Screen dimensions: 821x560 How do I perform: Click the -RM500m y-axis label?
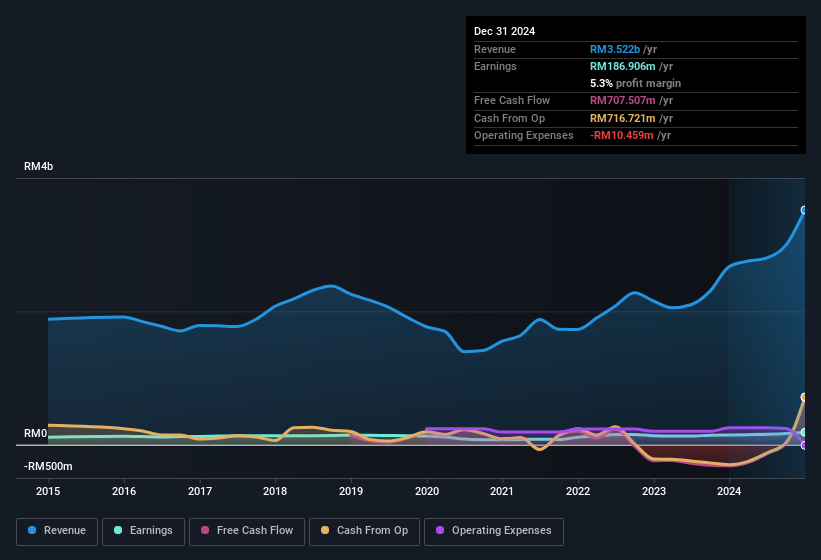point(48,466)
